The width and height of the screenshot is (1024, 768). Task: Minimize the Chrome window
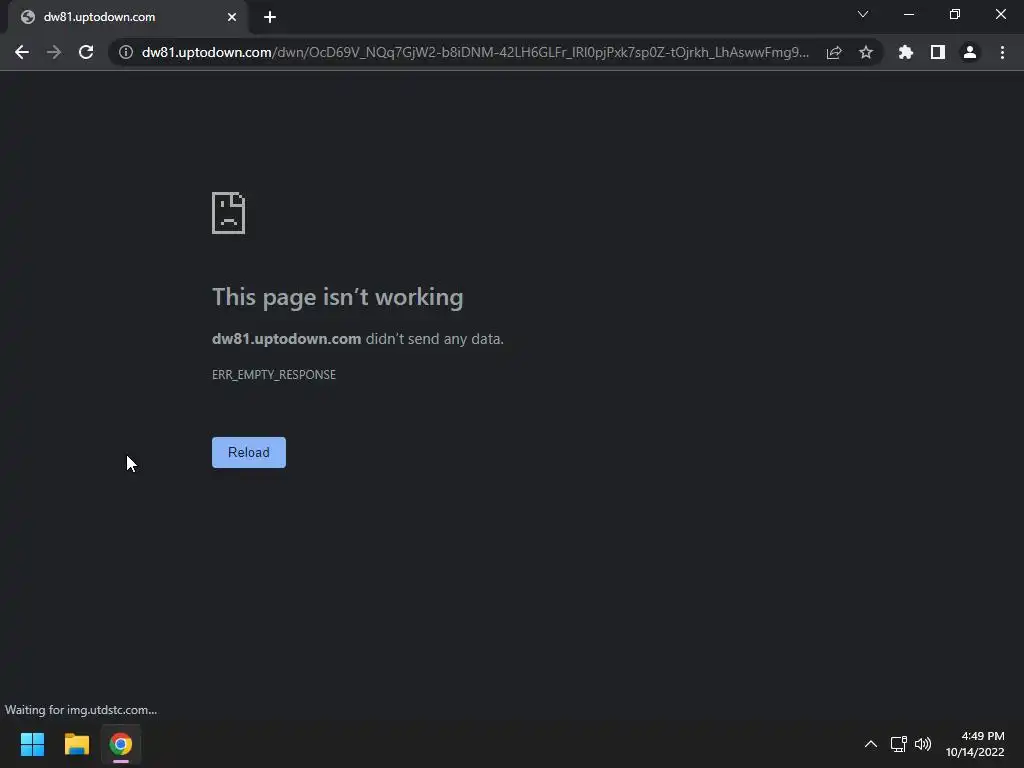click(x=909, y=14)
